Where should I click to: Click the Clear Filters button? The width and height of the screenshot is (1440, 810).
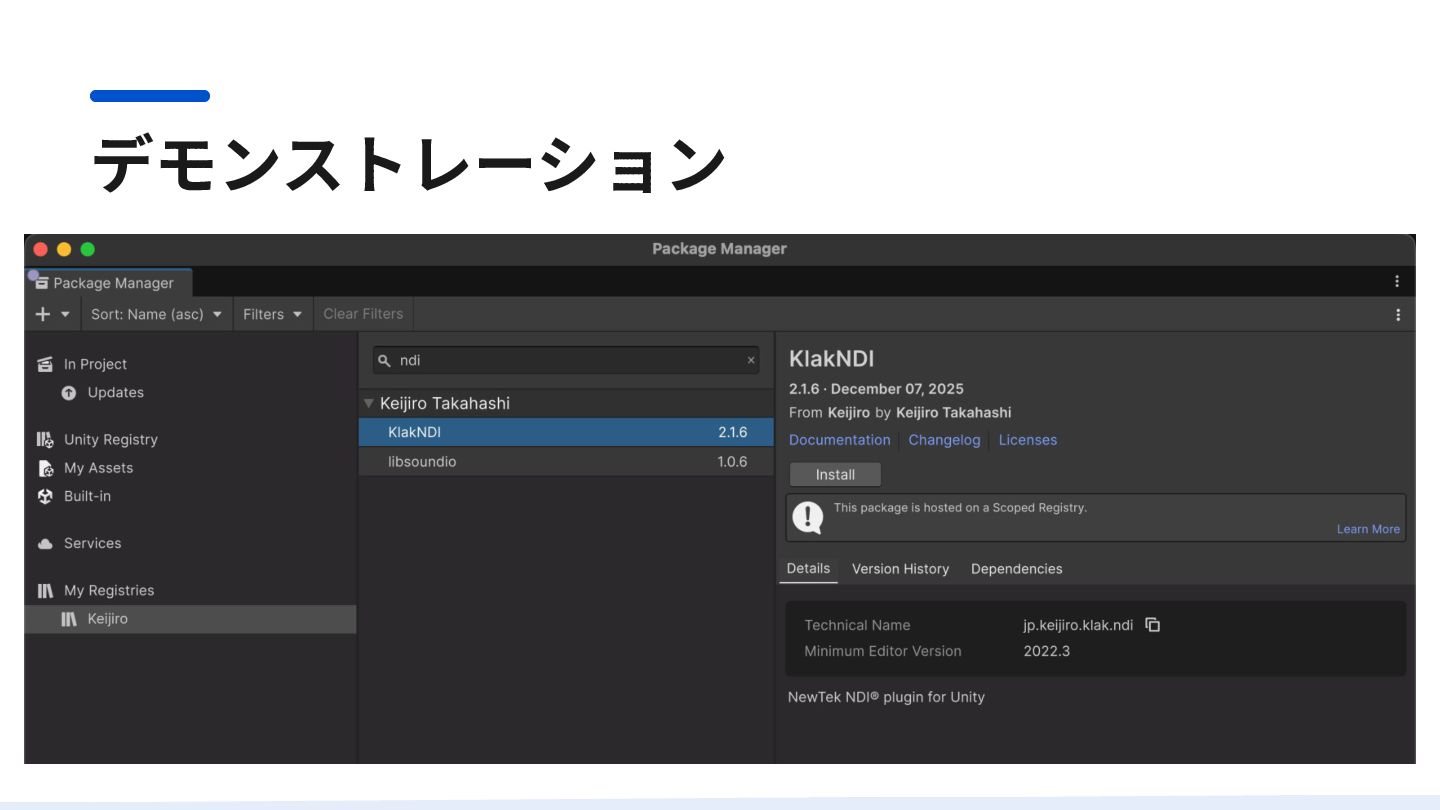coord(363,314)
